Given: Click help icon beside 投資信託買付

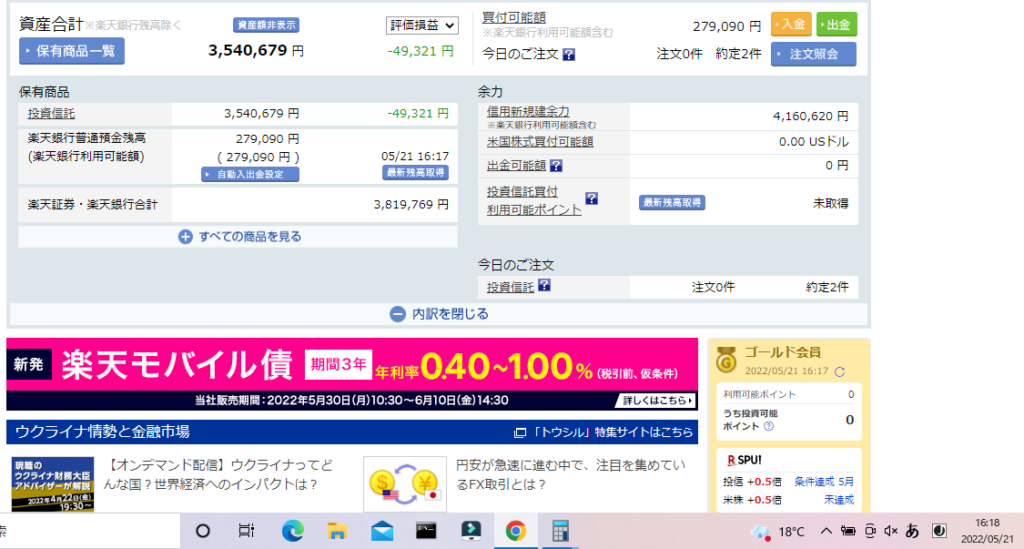Looking at the screenshot, I should coord(591,198).
